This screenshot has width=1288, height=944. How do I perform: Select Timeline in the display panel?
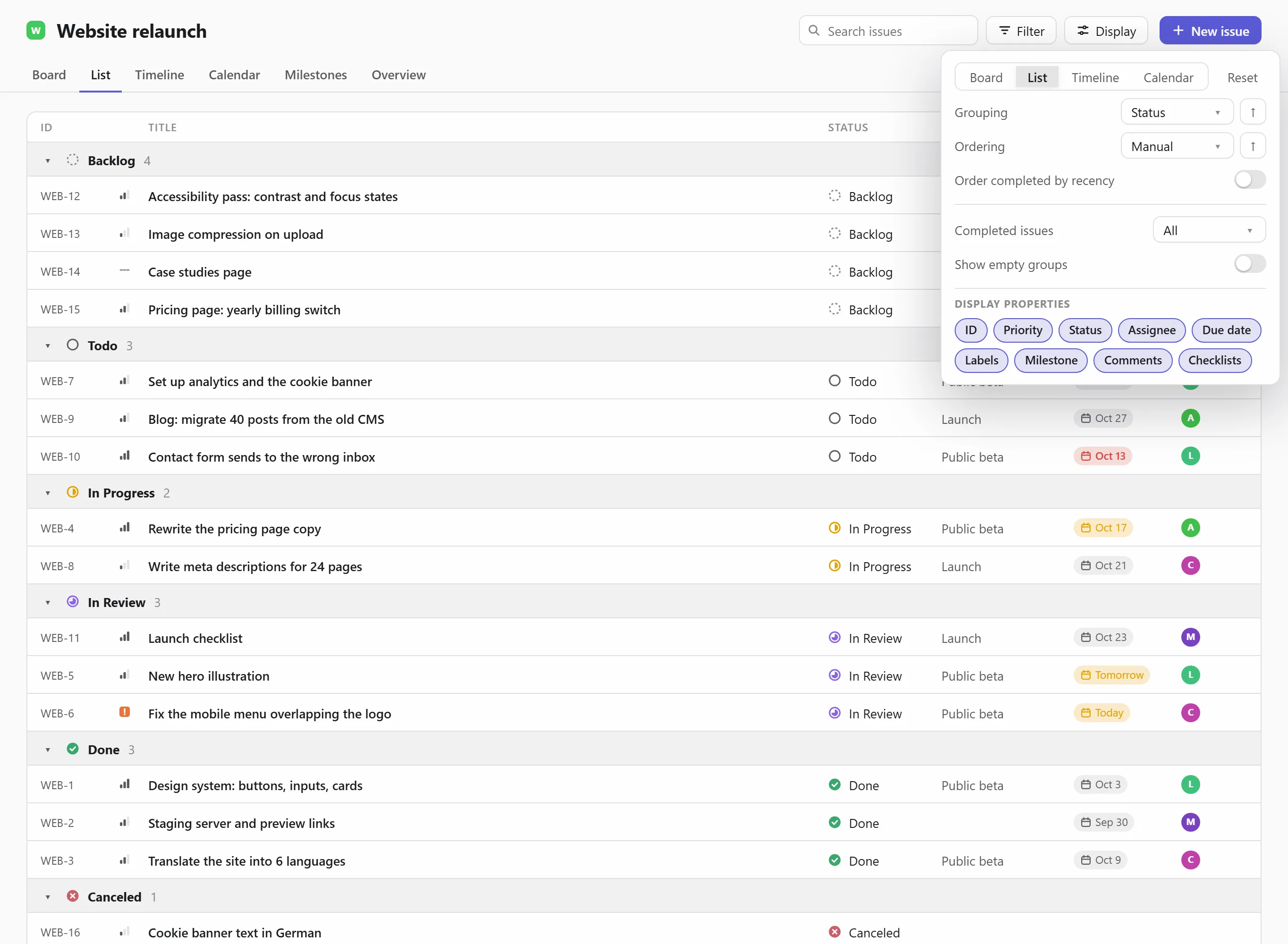click(1094, 77)
